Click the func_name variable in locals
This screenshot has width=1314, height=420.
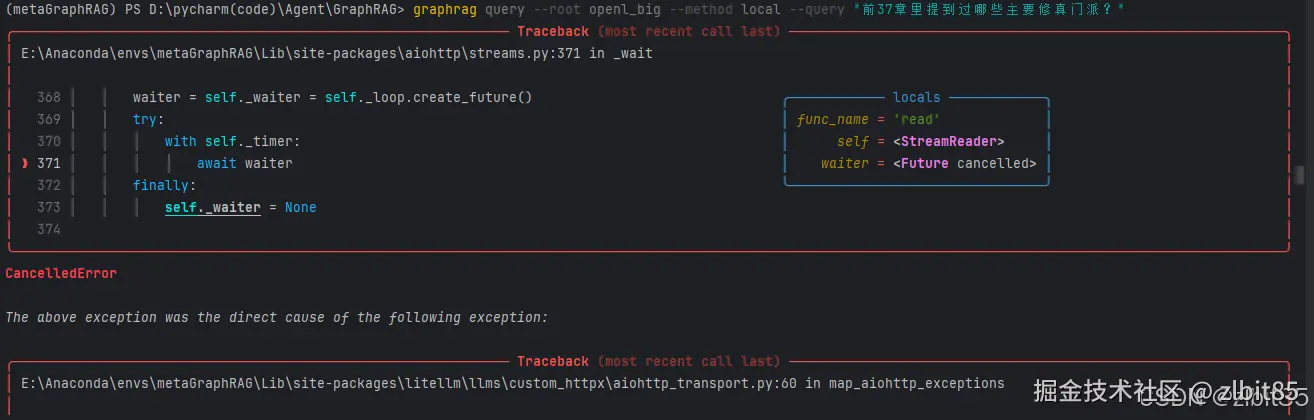[832, 119]
